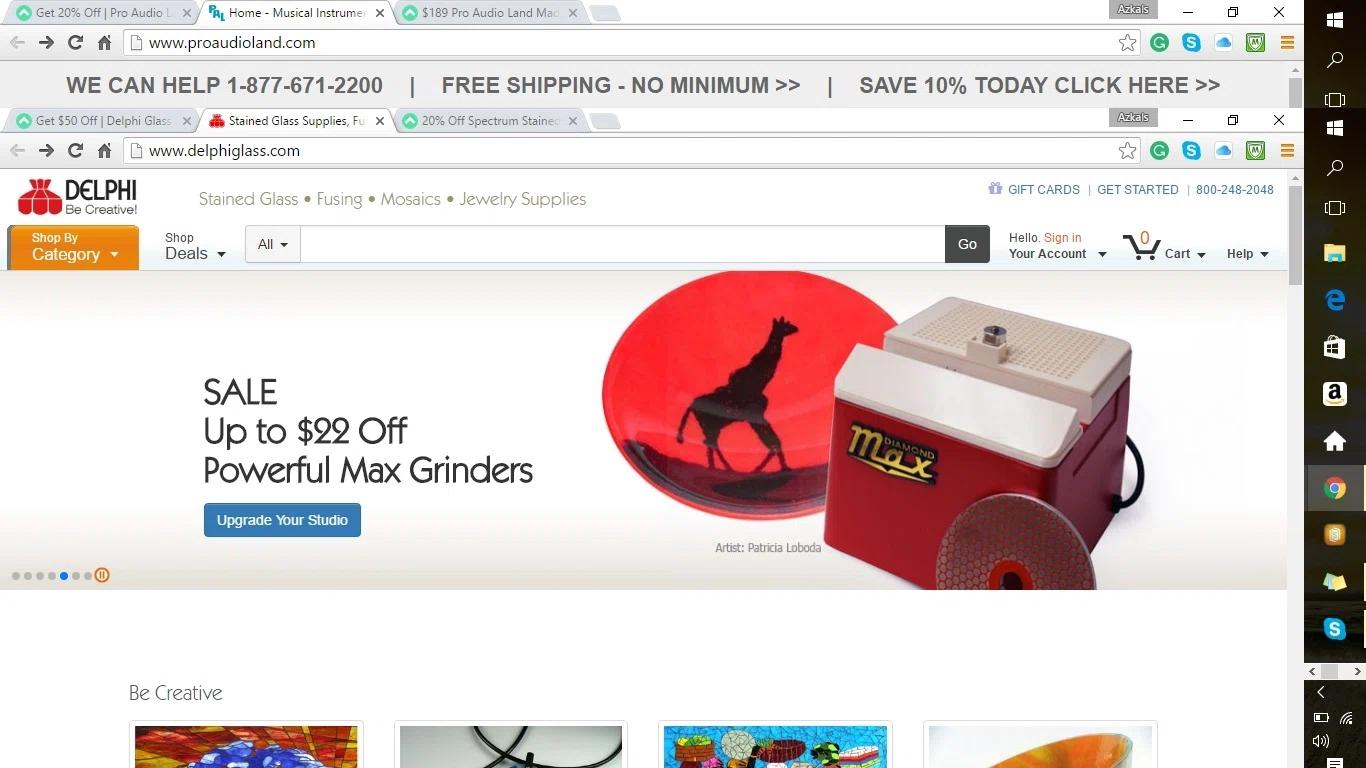The image size is (1366, 768).
Task: Open Chrome menu in the Delphi window
Action: pos(1287,151)
